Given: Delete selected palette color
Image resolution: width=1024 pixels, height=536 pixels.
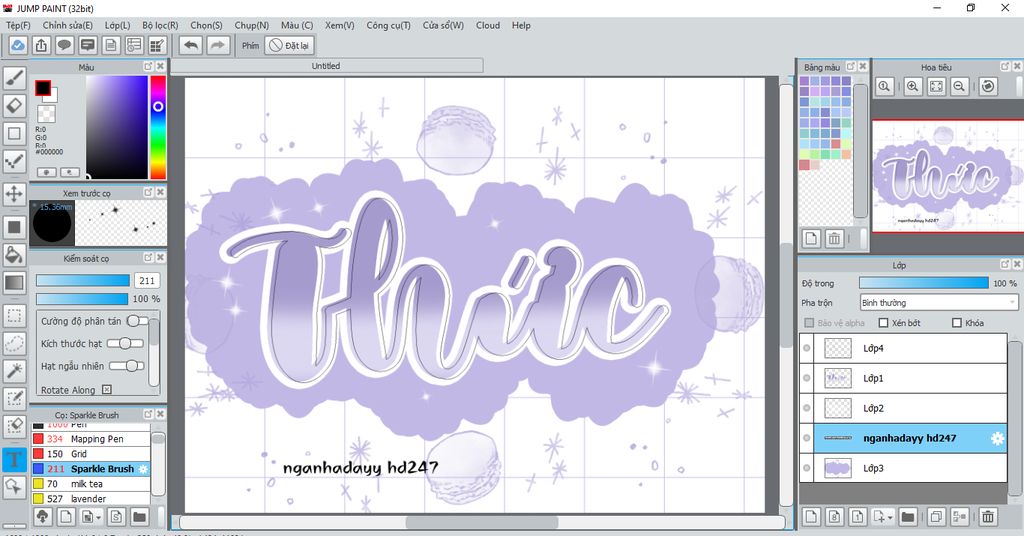Looking at the screenshot, I should [x=834, y=238].
